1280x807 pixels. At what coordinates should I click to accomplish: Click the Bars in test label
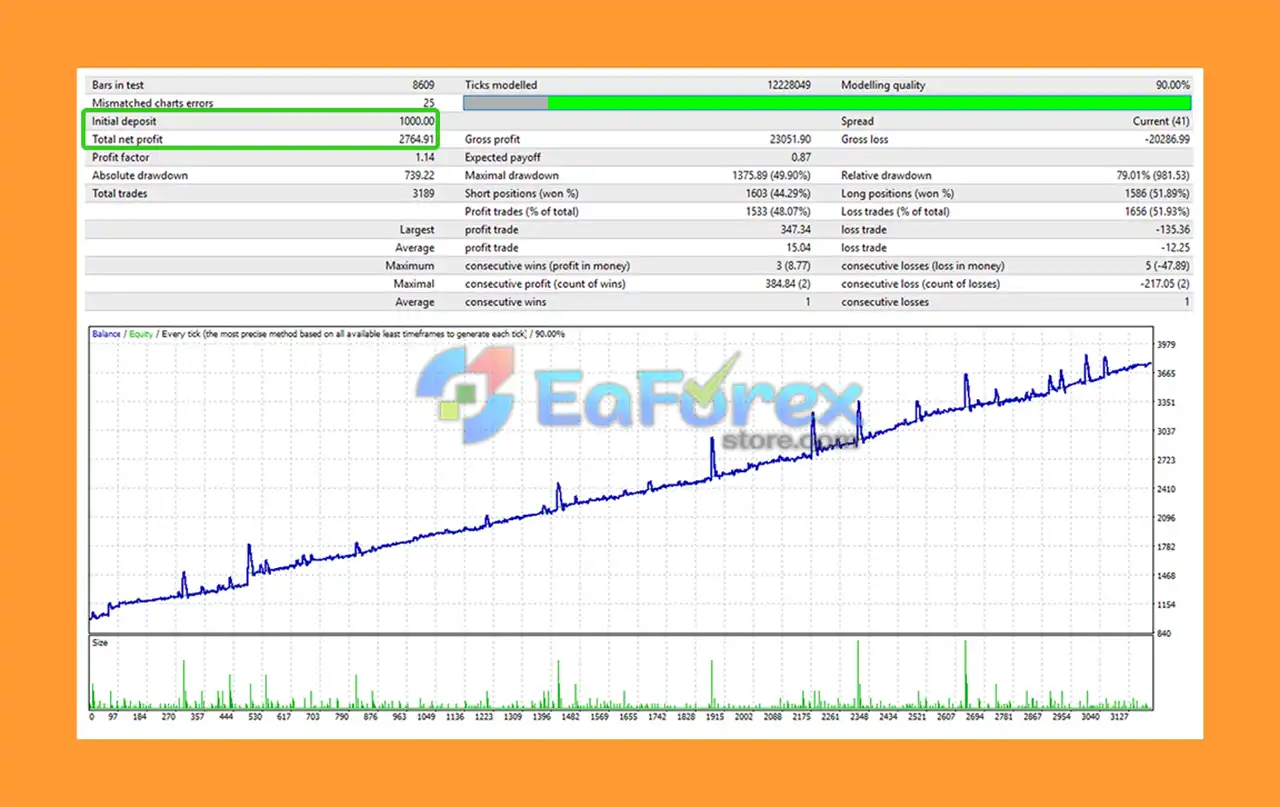coord(118,85)
